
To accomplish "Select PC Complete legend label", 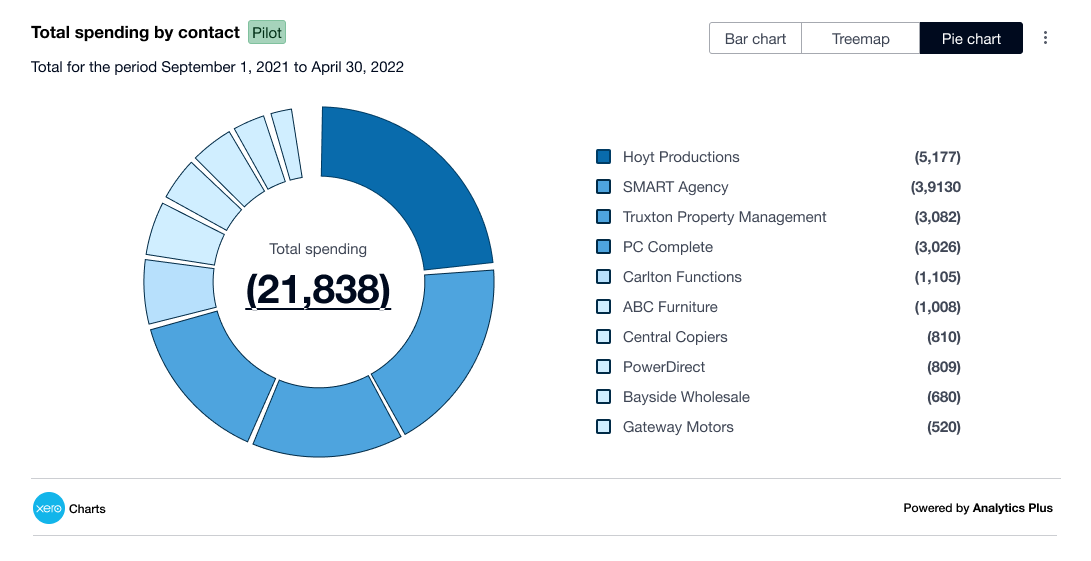I will (x=668, y=247).
